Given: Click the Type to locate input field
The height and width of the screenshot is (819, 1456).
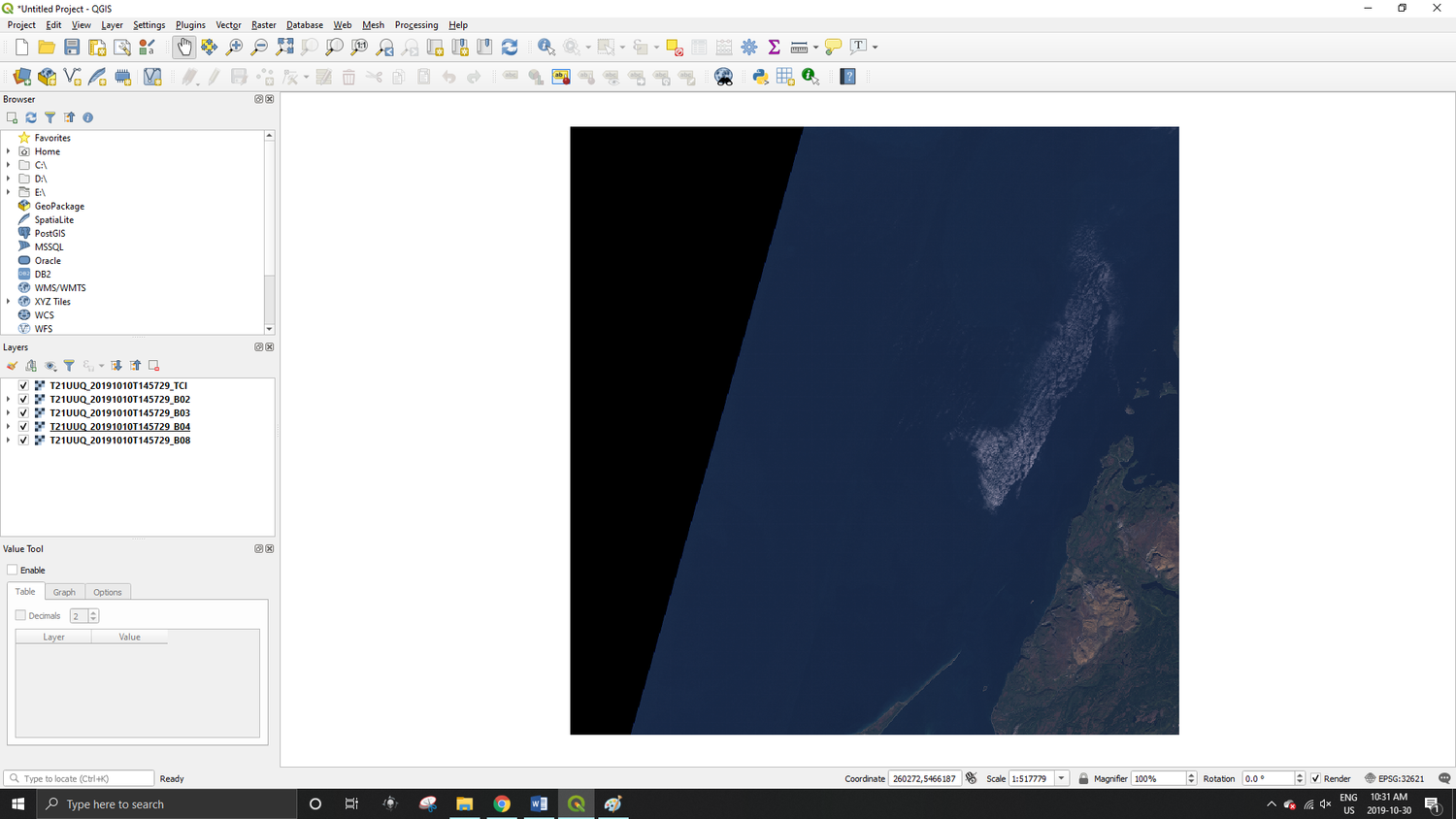Looking at the screenshot, I should click(x=78, y=777).
